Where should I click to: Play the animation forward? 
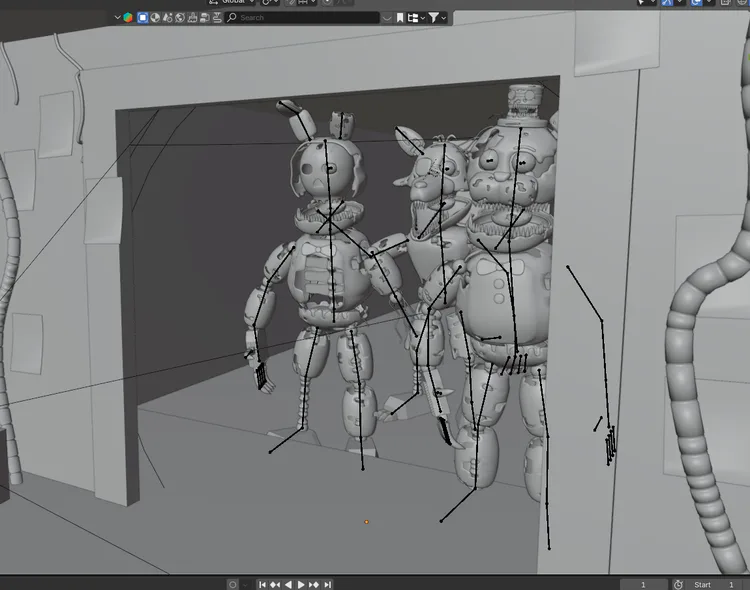301,584
